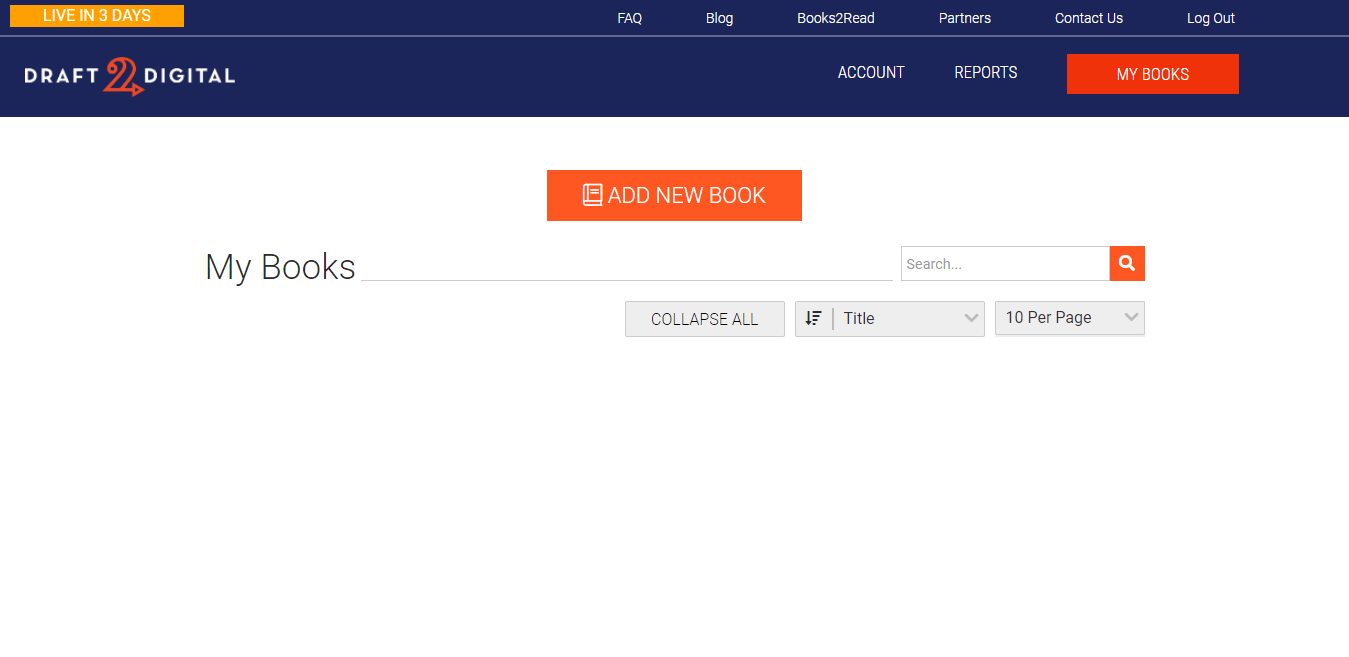Click the search magnifying glass icon
The width and height of the screenshot is (1349, 657).
click(x=1127, y=263)
